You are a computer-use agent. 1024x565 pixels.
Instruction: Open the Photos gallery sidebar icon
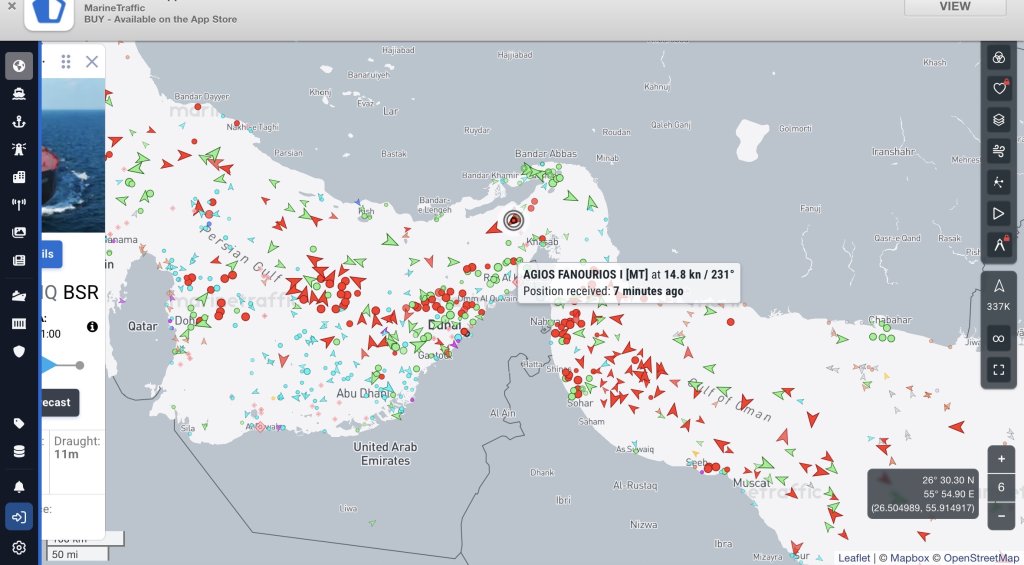pos(19,232)
